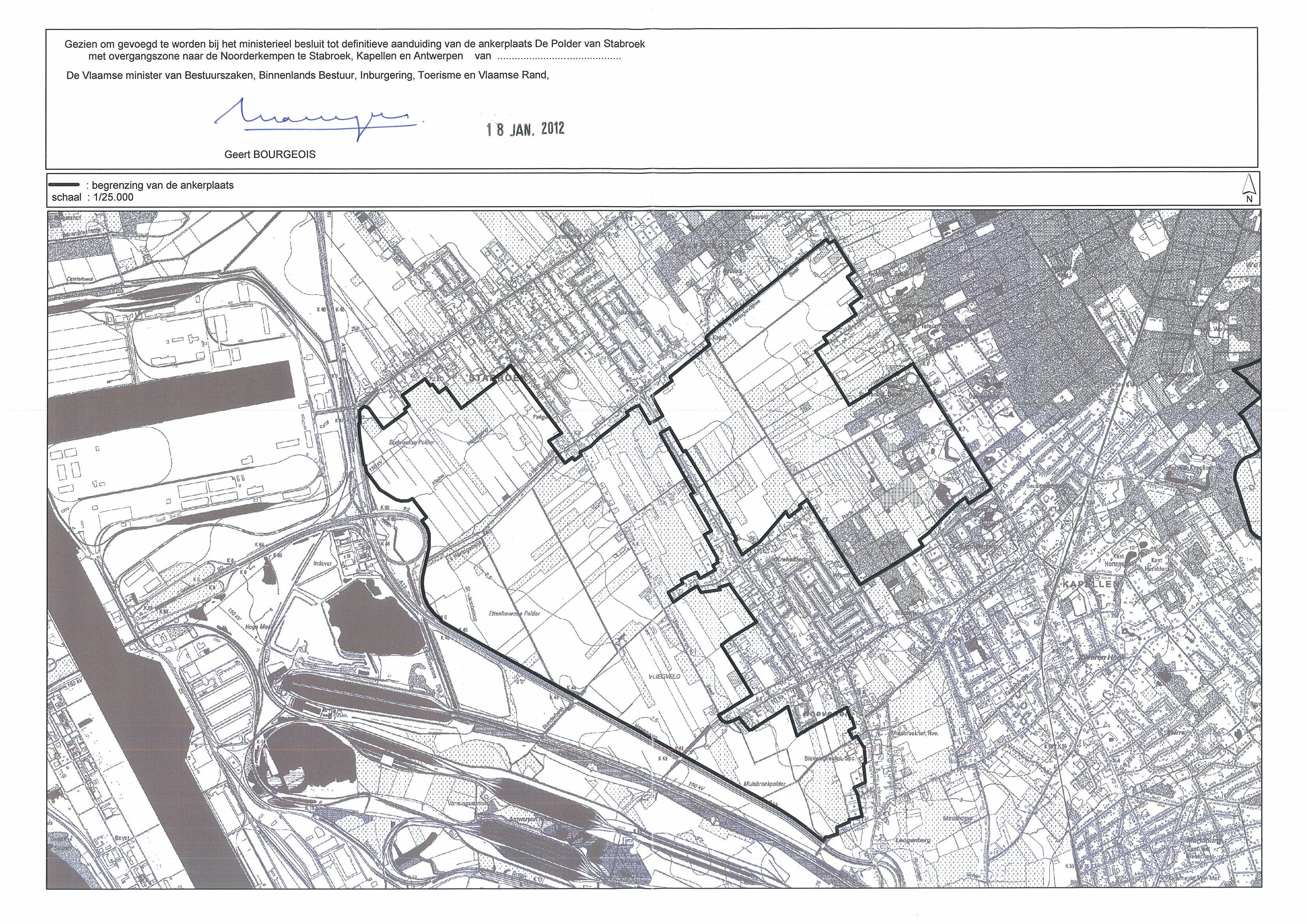The width and height of the screenshot is (1307, 924).
Task: Click the KAPELLEN town label
Action: tap(1091, 585)
